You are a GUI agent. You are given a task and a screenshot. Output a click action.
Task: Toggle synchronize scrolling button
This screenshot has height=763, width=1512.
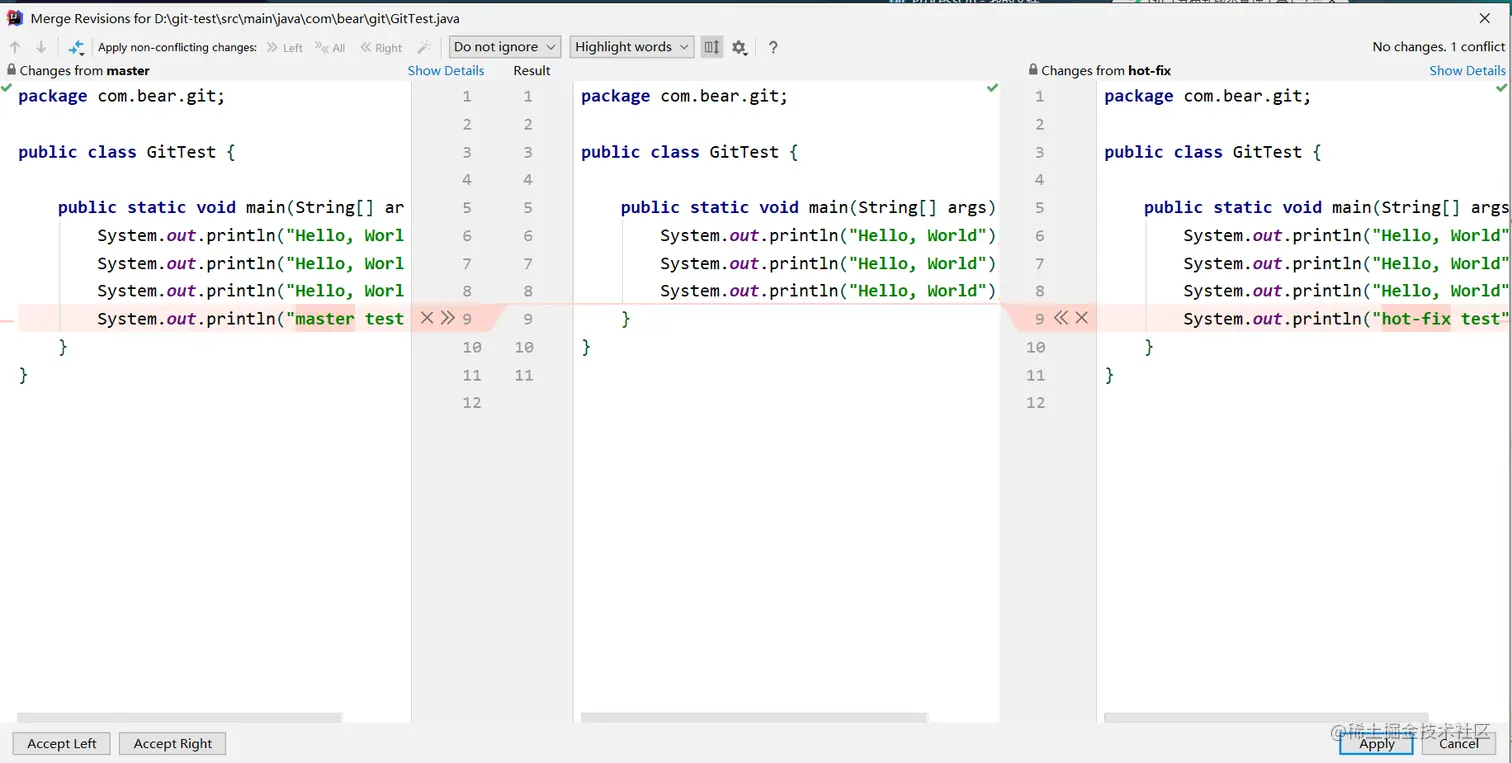pyautogui.click(x=712, y=47)
